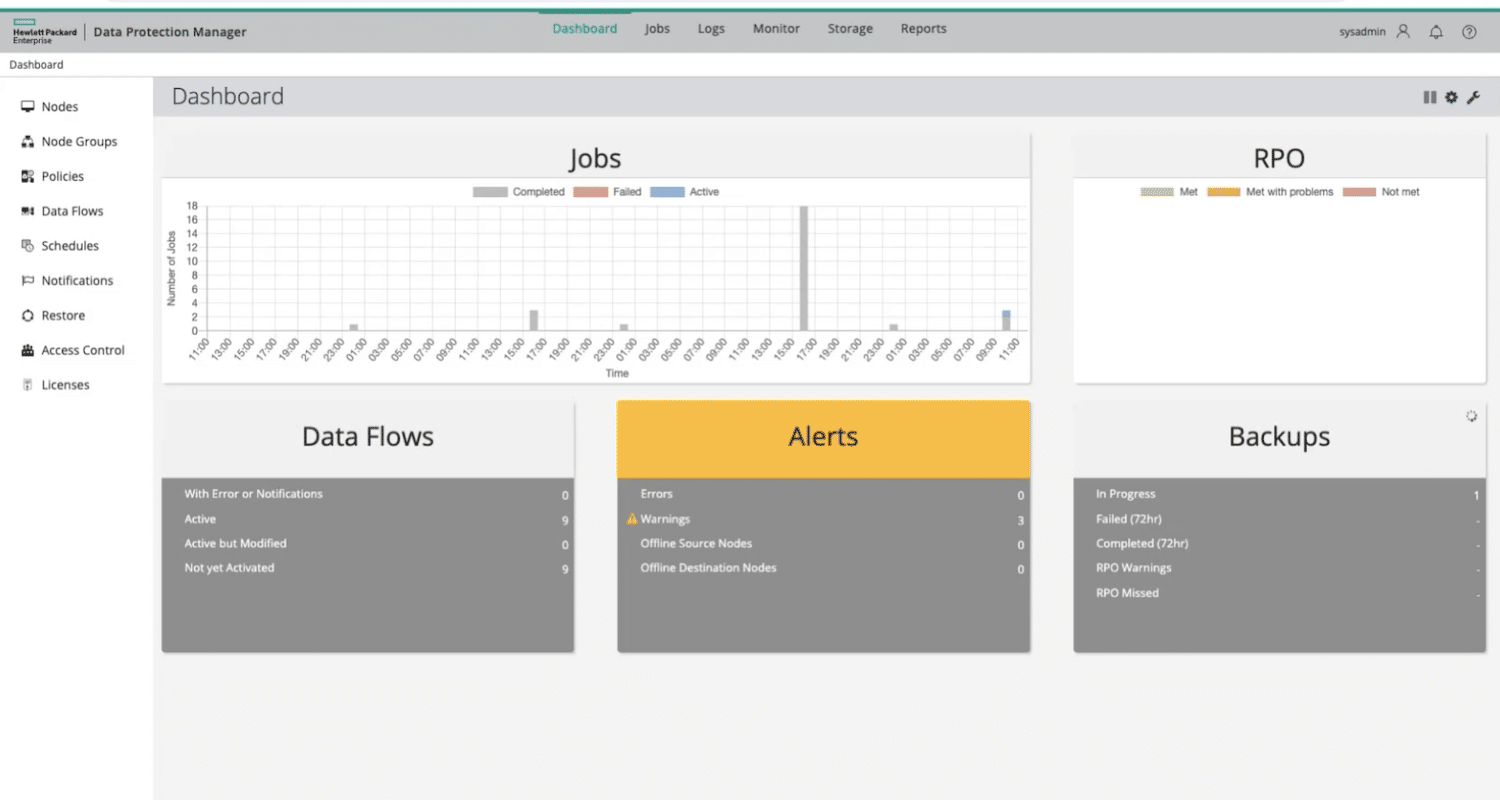
Task: Toggle the Met legend swatch in RPO
Action: [x=1157, y=192]
